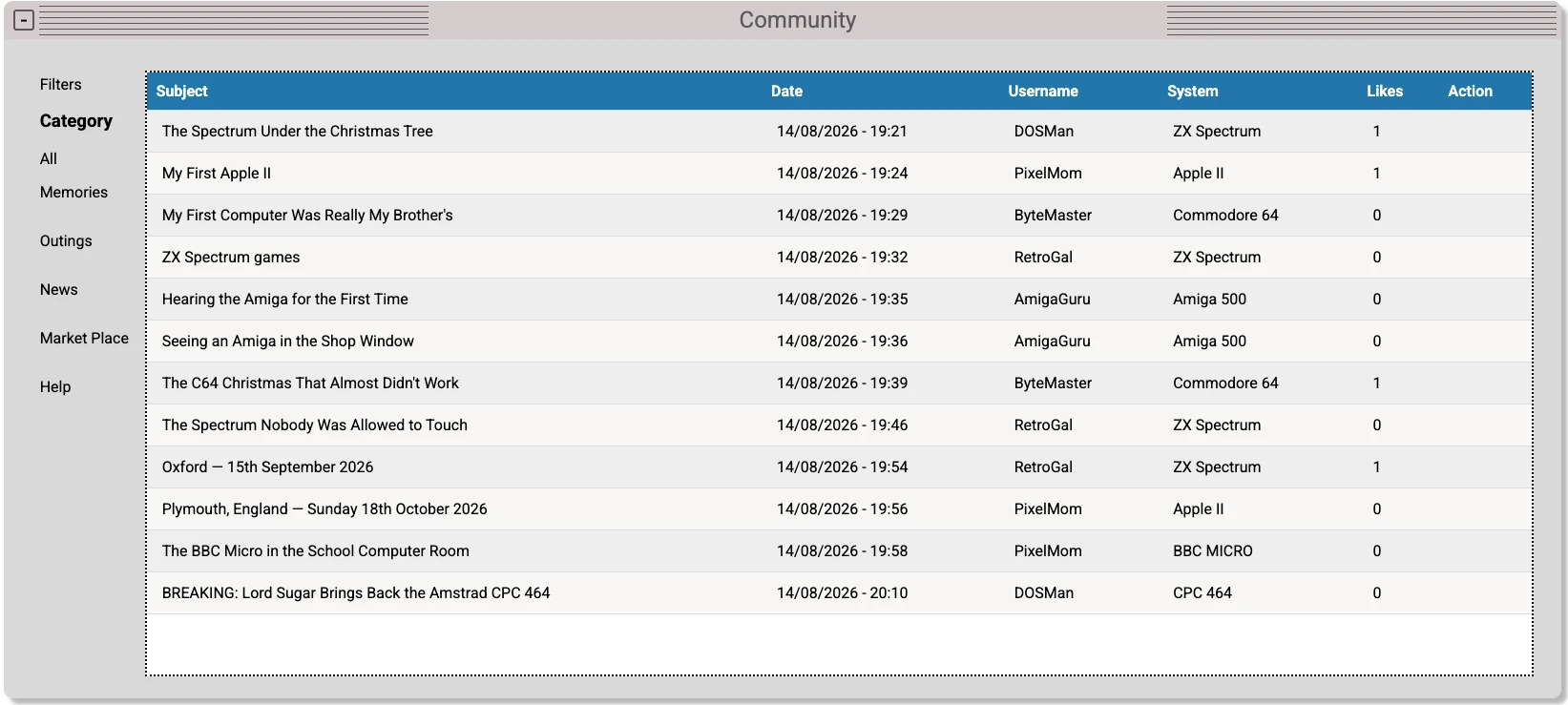
Task: Open "The C64 Christmas That Almost Didn't Work"
Action: click(310, 383)
